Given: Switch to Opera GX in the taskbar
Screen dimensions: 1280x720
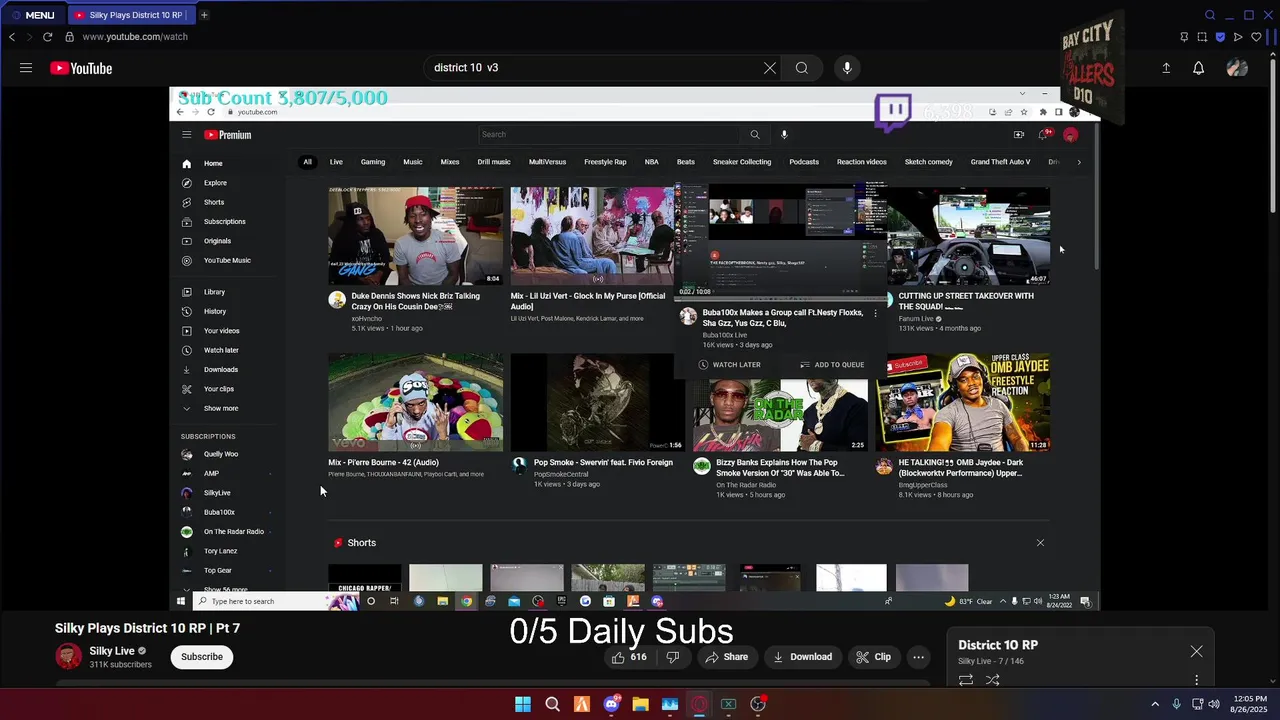Looking at the screenshot, I should pyautogui.click(x=699, y=704).
